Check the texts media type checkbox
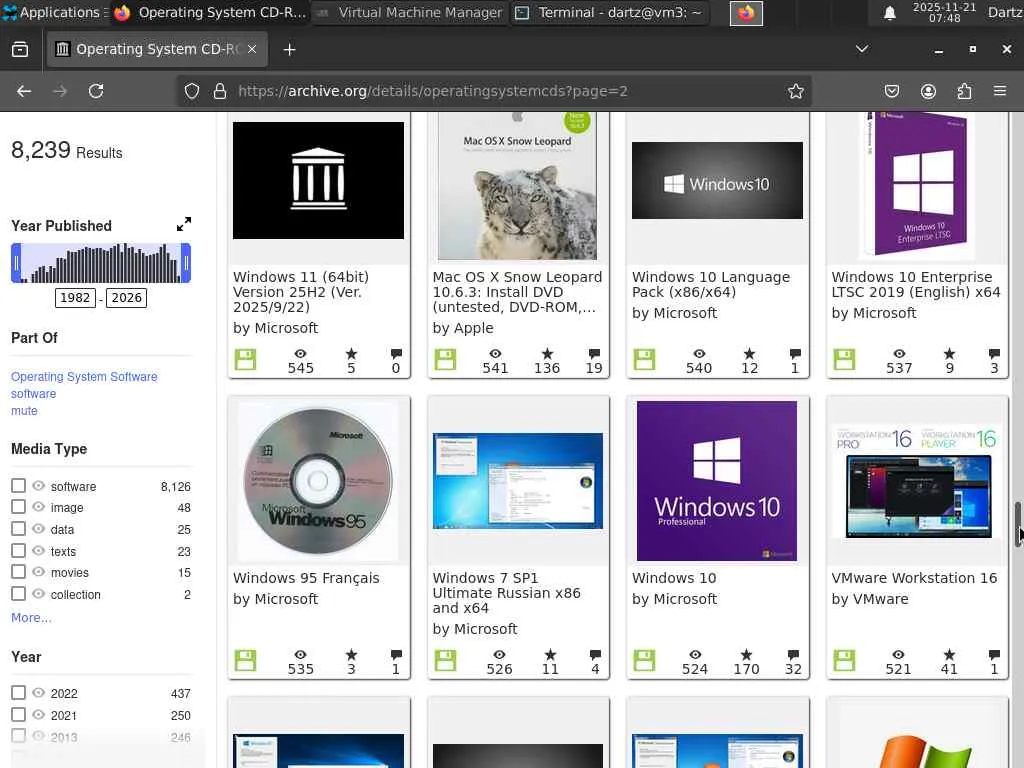Viewport: 1024px width, 768px height. tap(18, 551)
